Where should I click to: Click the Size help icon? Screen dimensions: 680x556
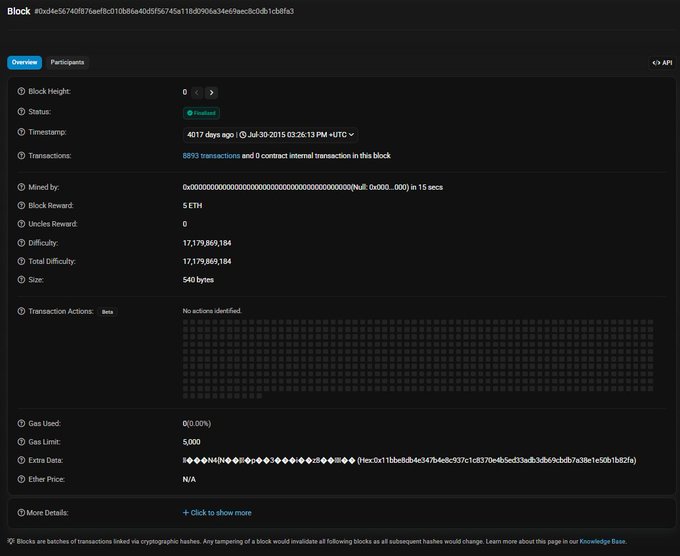21,280
